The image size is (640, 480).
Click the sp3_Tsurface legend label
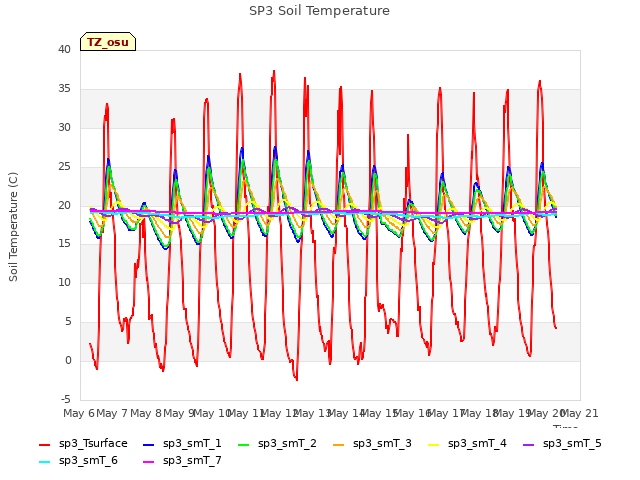click(93, 443)
